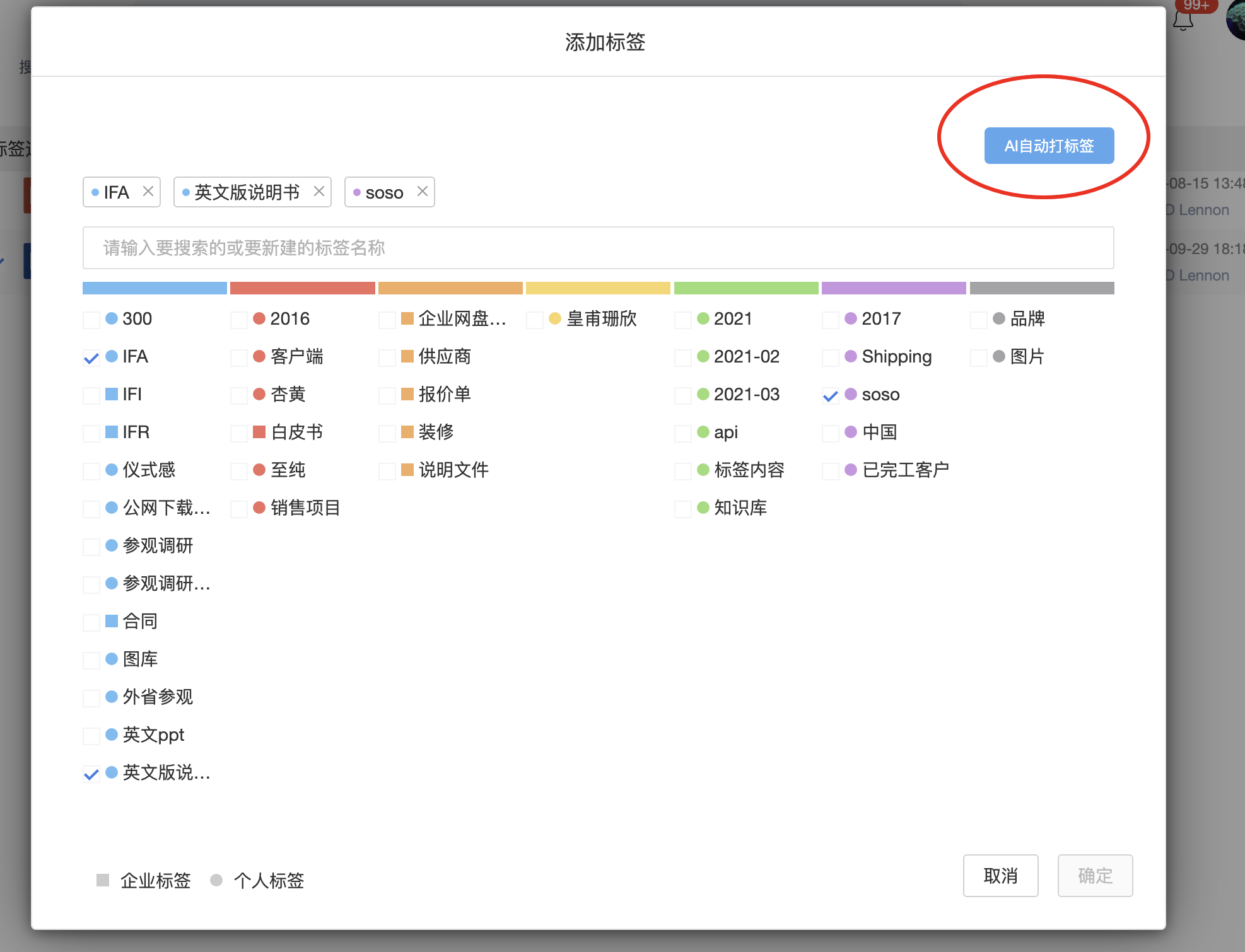The width and height of the screenshot is (1245, 952).
Task: Click the user avatar beside the bell
Action: pyautogui.click(x=1236, y=20)
